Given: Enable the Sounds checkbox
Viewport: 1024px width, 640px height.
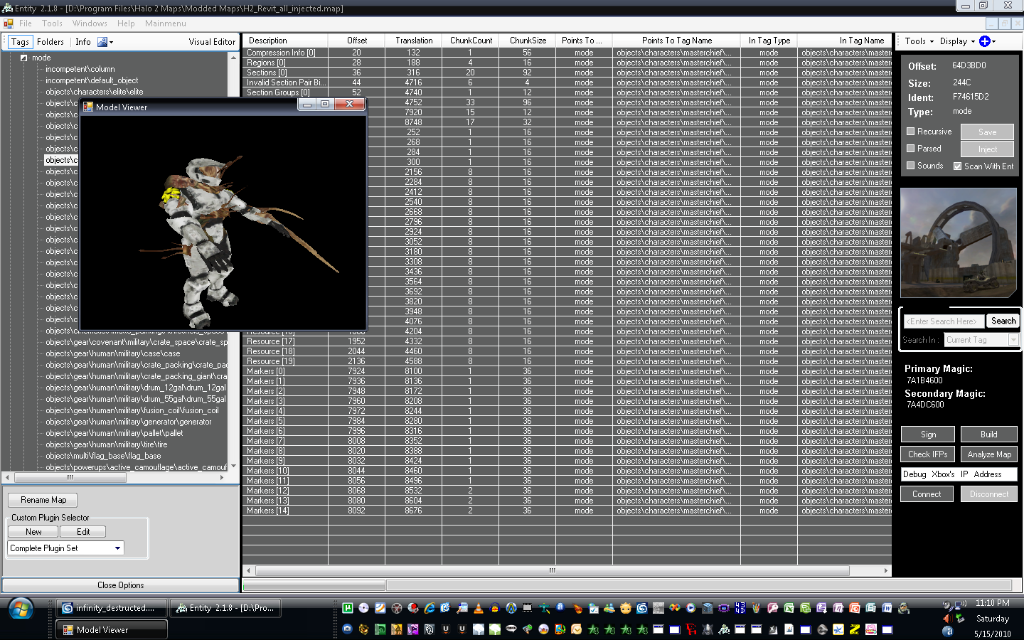Looking at the screenshot, I should click(x=910, y=165).
